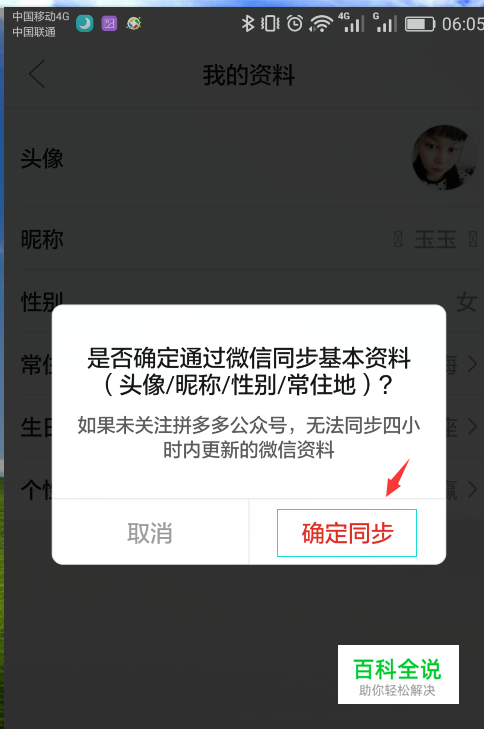Open the profile avatar photo
This screenshot has width=484, height=729.
[444, 158]
